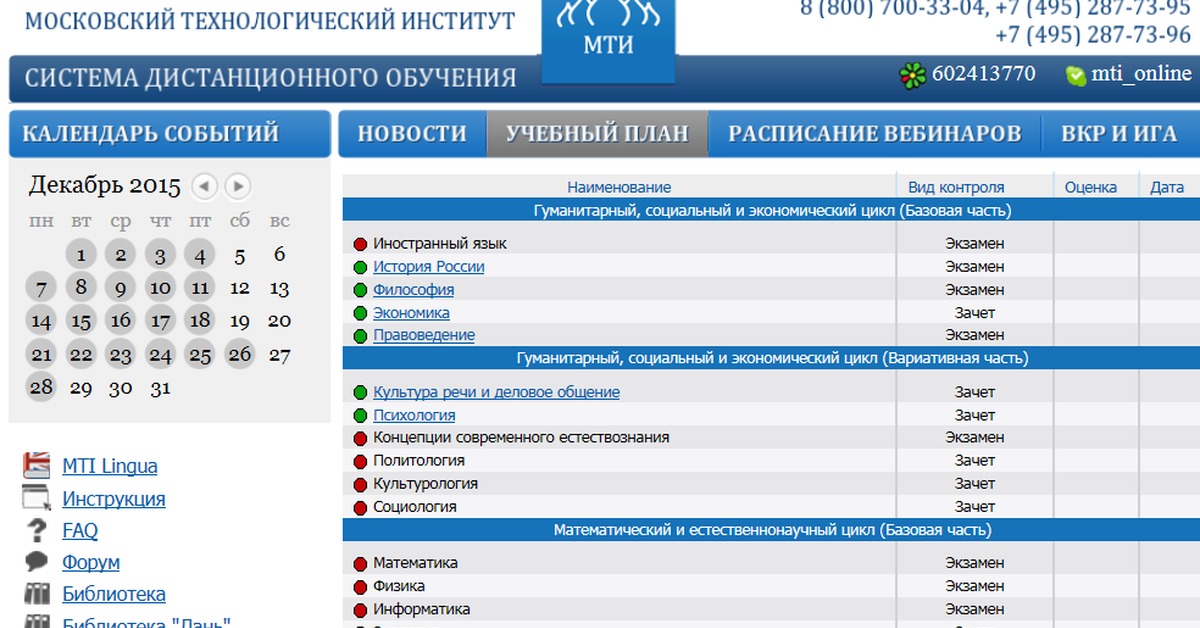The height and width of the screenshot is (628, 1200).
Task: Click the mti_online chat icon
Action: [1076, 75]
